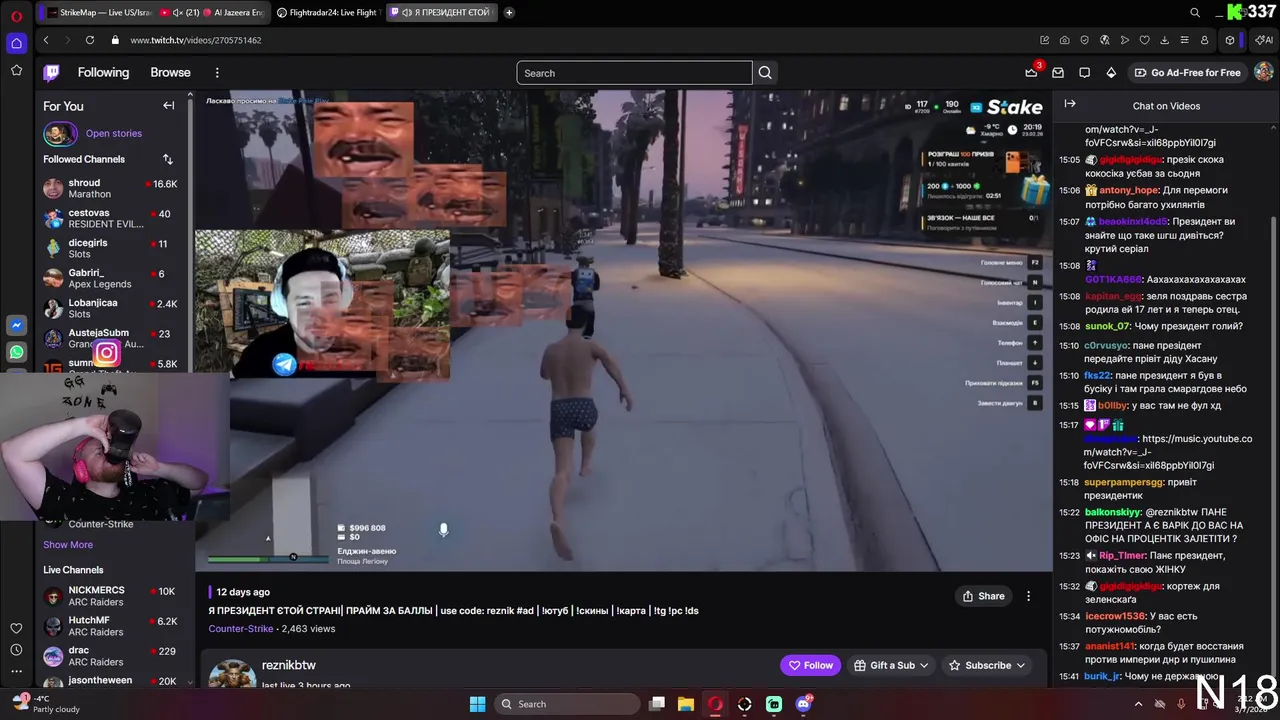This screenshot has width=1280, height=720.
Task: Open video options three-dot menu beside Share
Action: click(x=1028, y=596)
